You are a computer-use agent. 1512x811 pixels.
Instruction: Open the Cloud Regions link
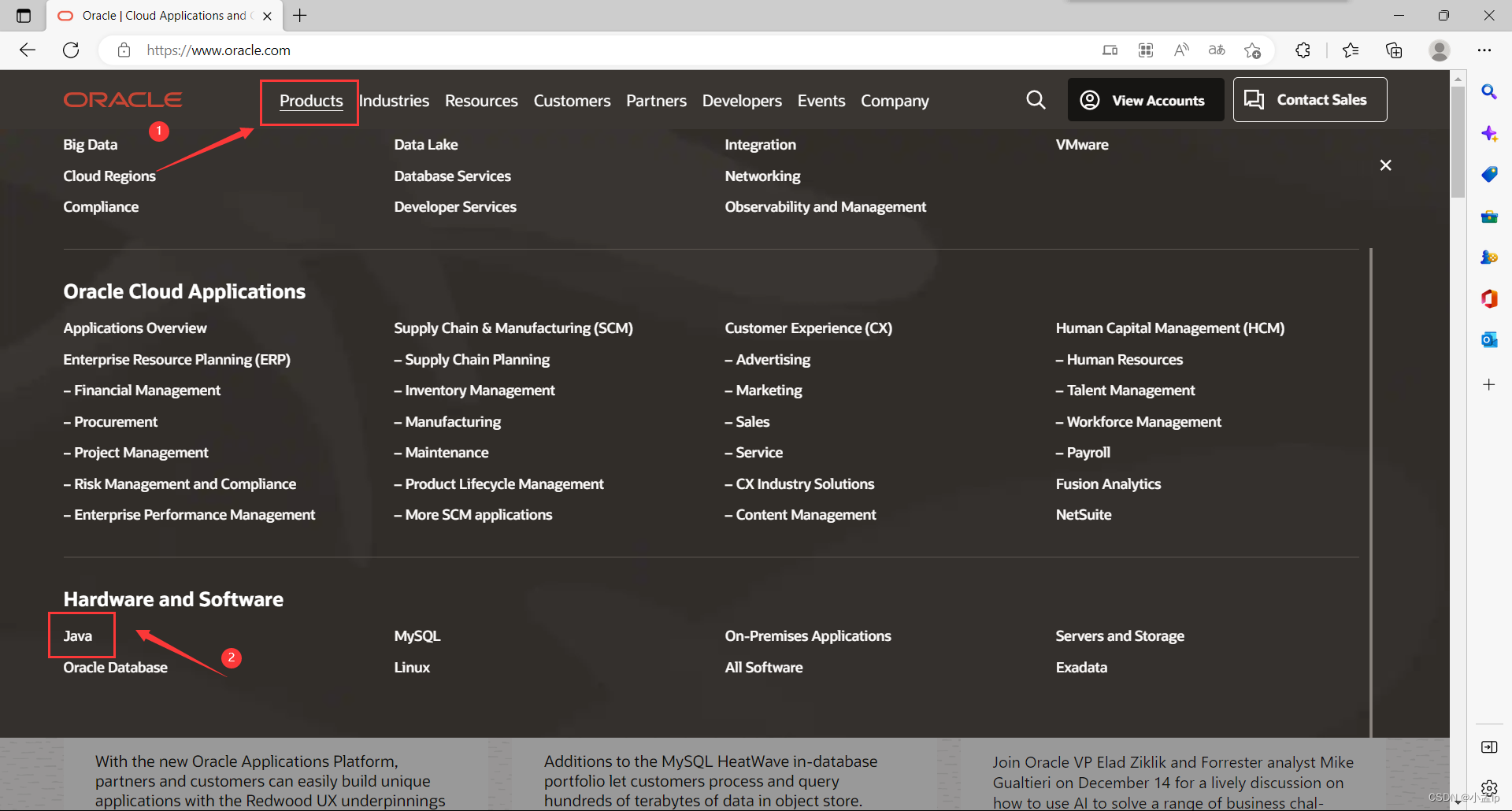pos(109,176)
